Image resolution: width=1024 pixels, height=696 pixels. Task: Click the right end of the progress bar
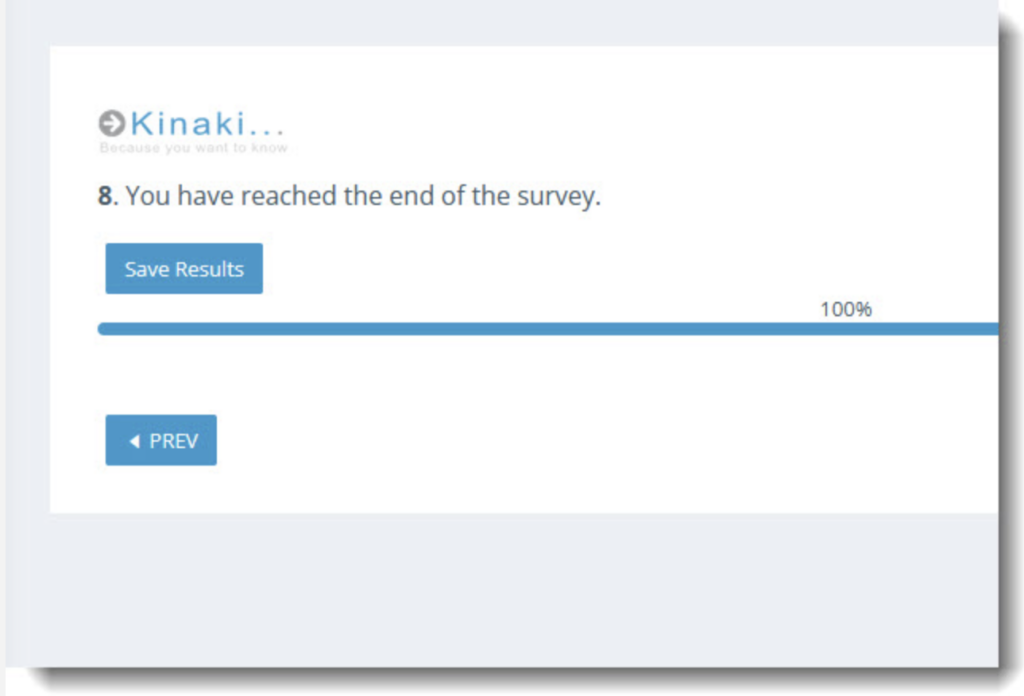tap(991, 328)
